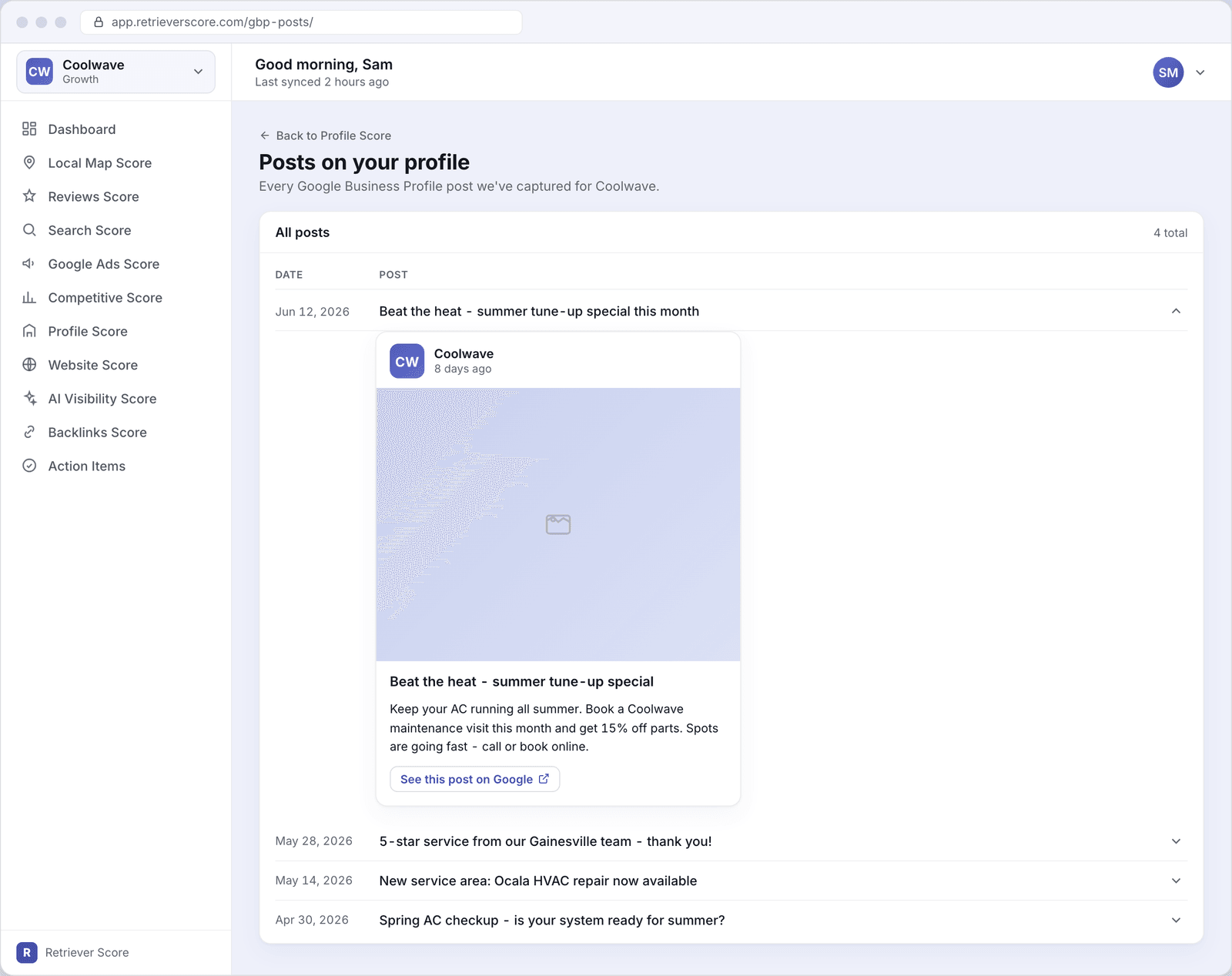The width and height of the screenshot is (1232, 976).
Task: Expand the May 14, 2026 Ocala post
Action: click(x=1176, y=881)
